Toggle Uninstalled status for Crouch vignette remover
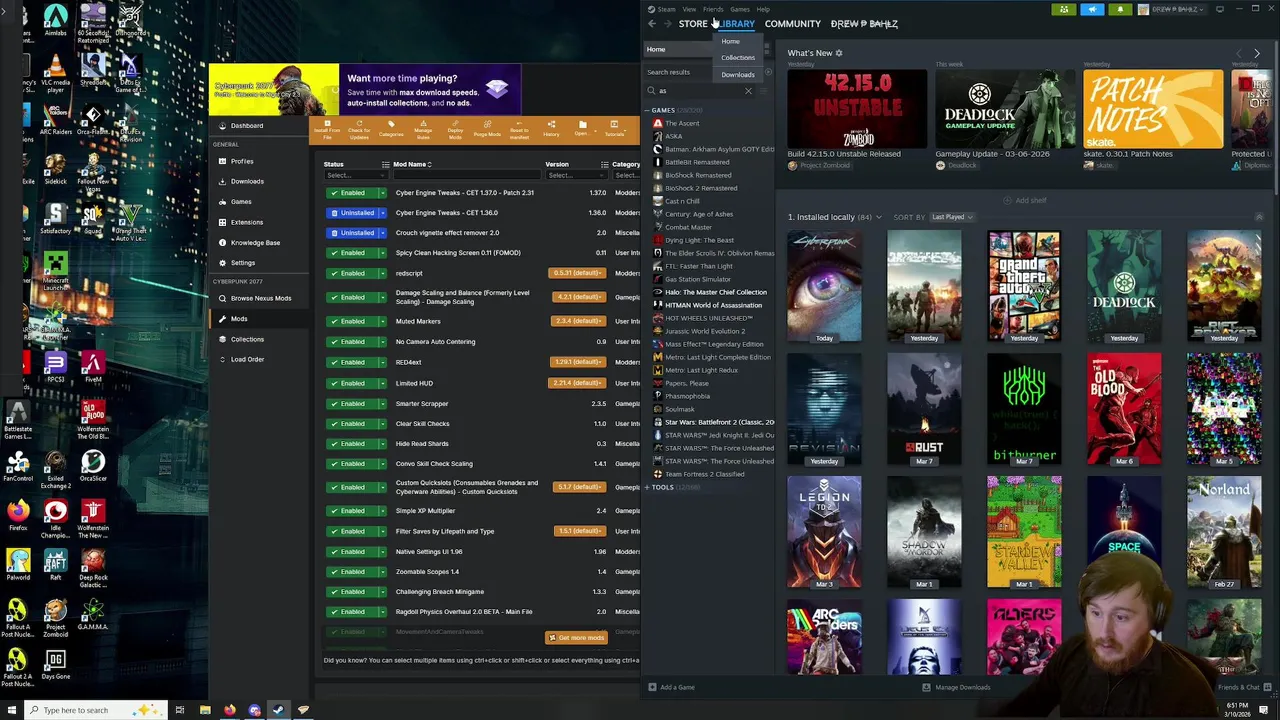Viewport: 1280px width, 720px height. [351, 233]
